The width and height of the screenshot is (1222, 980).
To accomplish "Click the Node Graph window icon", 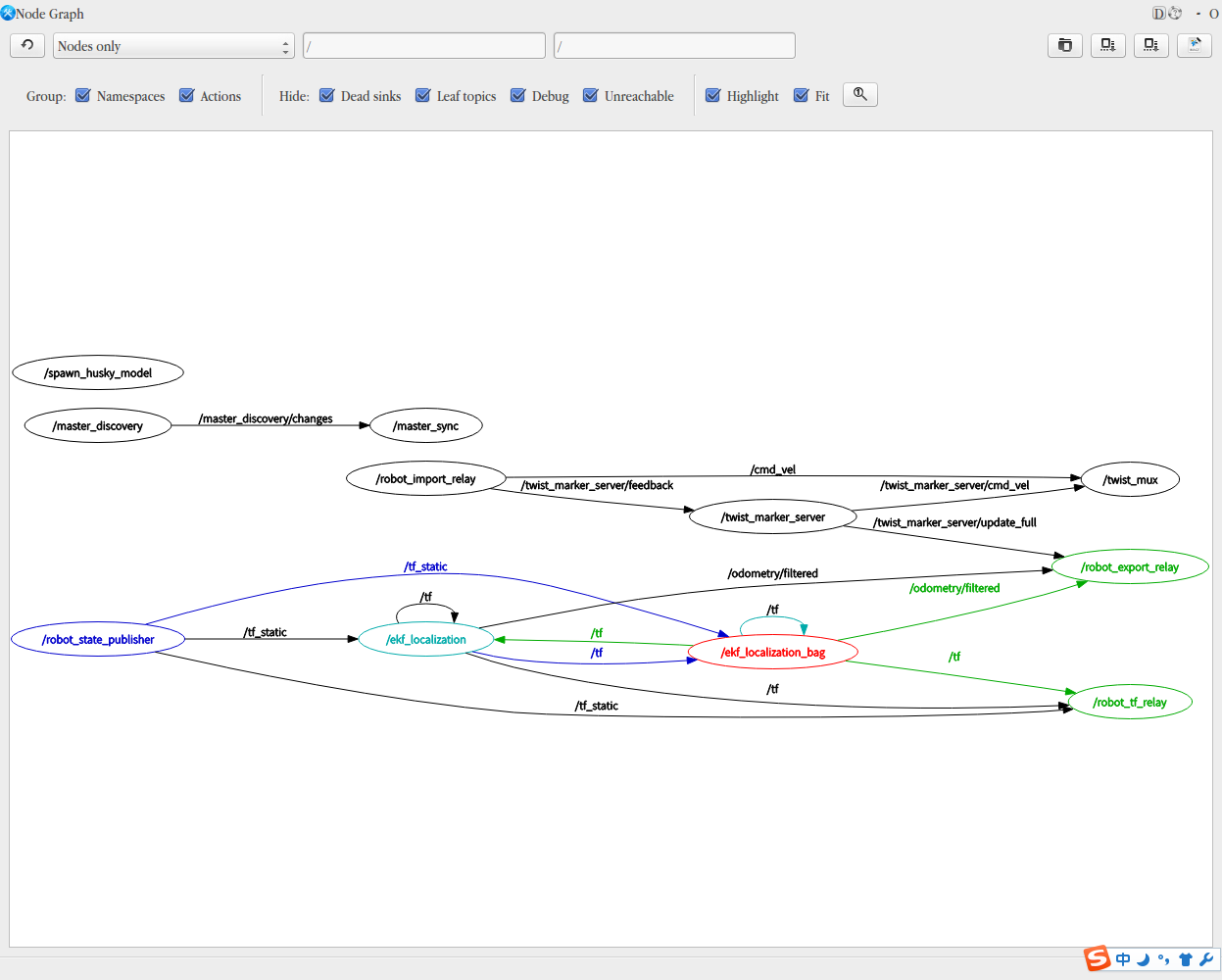I will (x=8, y=13).
